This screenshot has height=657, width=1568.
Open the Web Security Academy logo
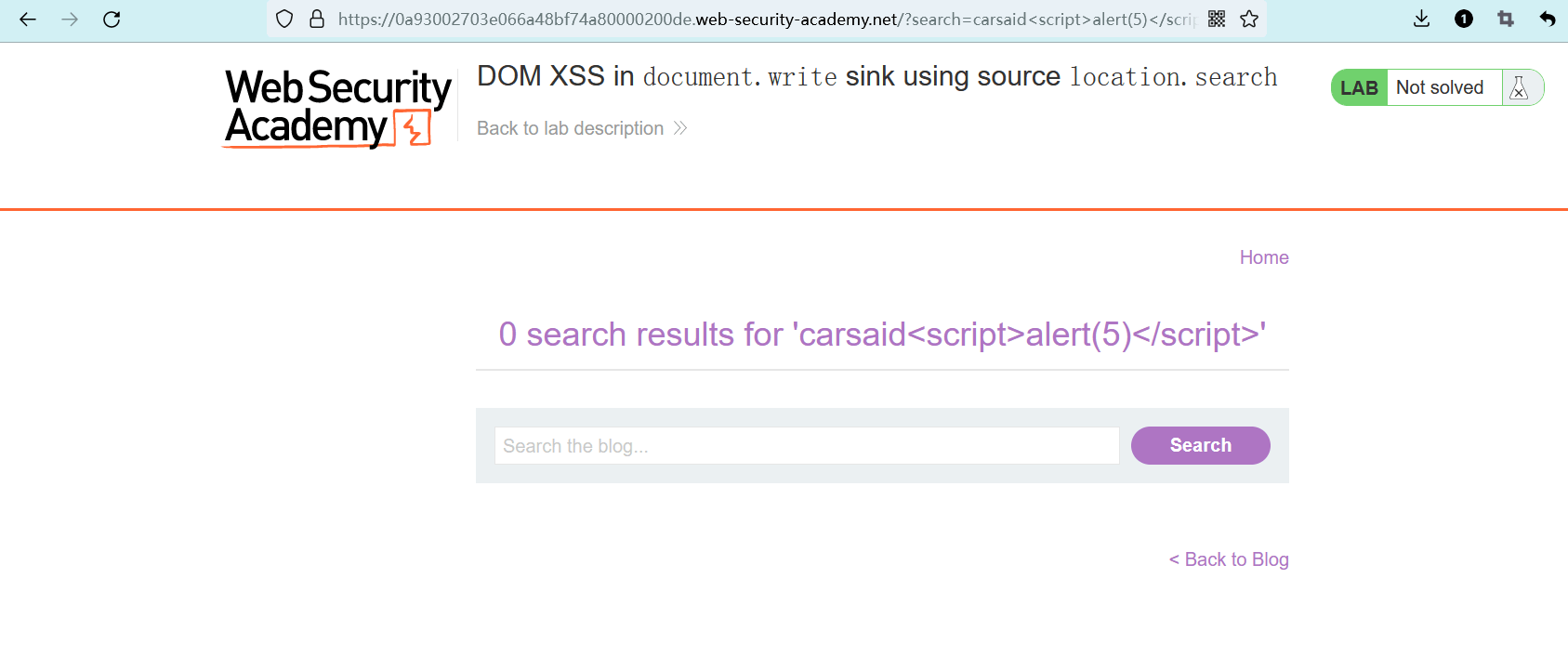[x=338, y=108]
